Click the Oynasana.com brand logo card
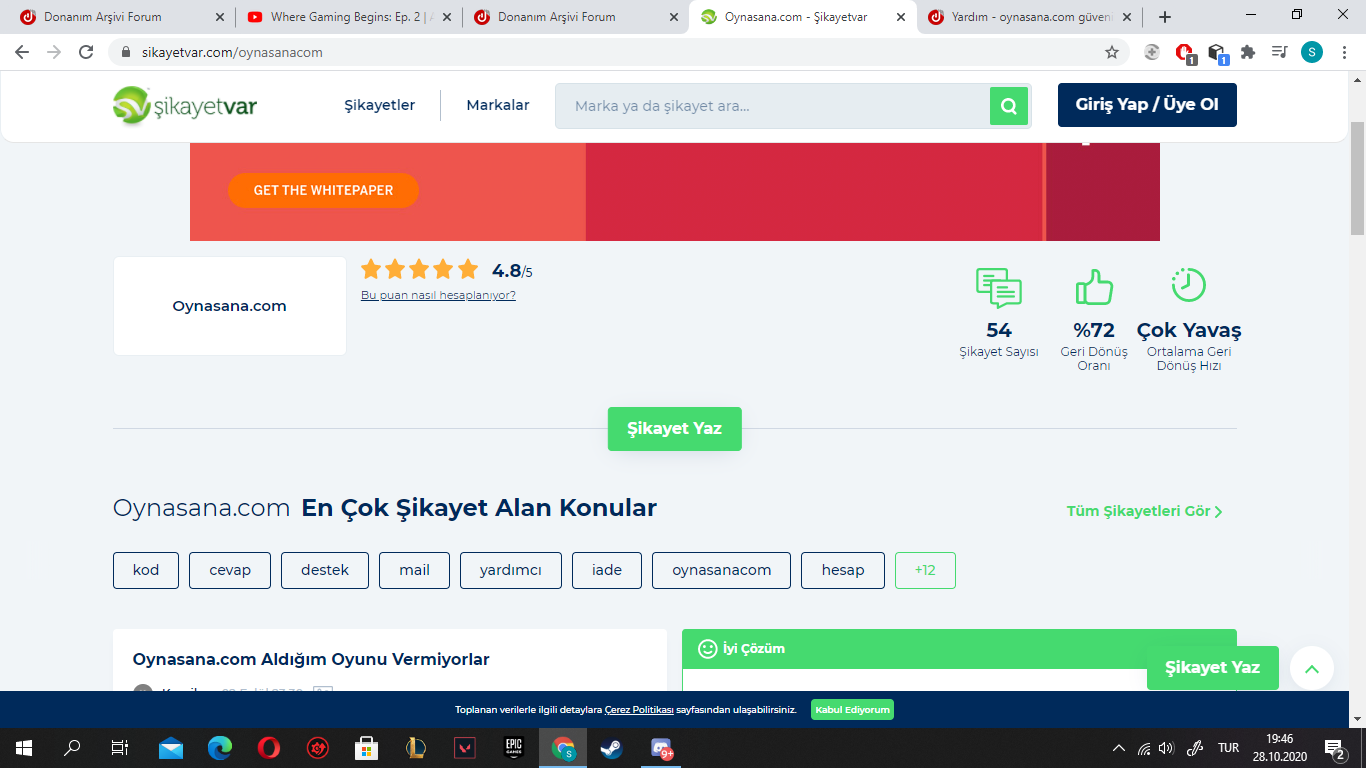This screenshot has height=768, width=1366. [230, 306]
